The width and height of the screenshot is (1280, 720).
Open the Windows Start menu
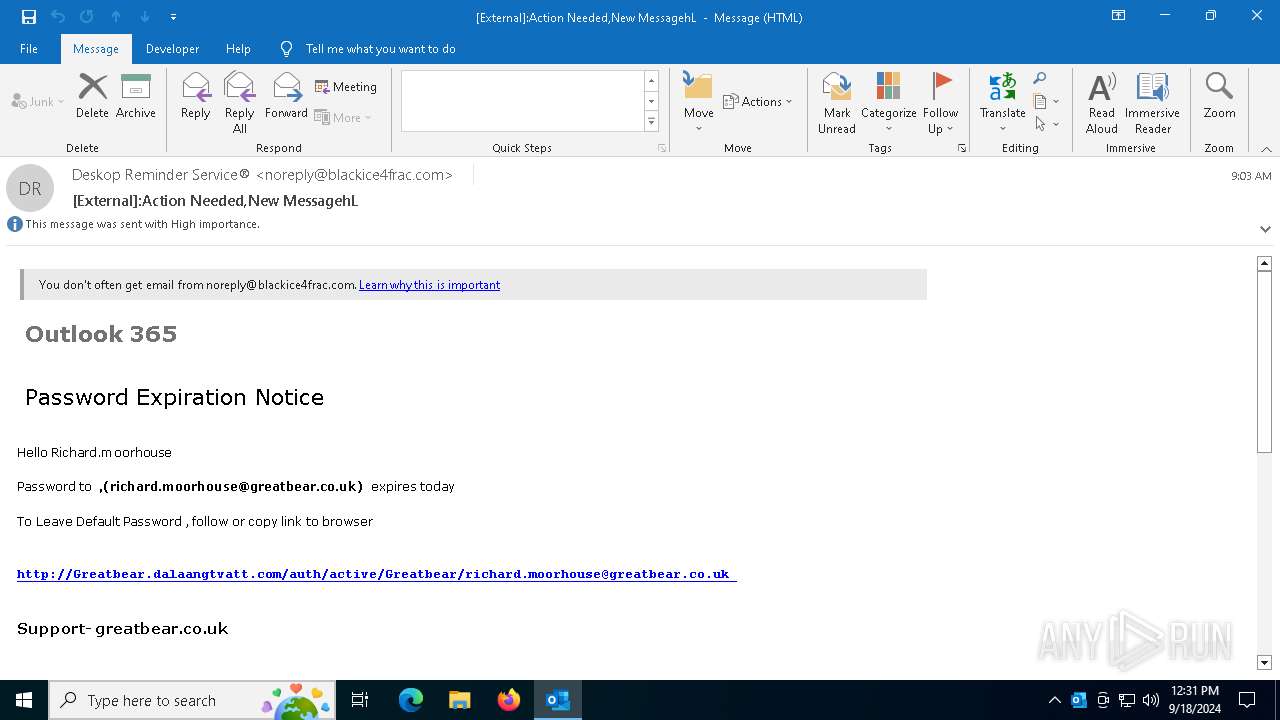click(x=24, y=700)
